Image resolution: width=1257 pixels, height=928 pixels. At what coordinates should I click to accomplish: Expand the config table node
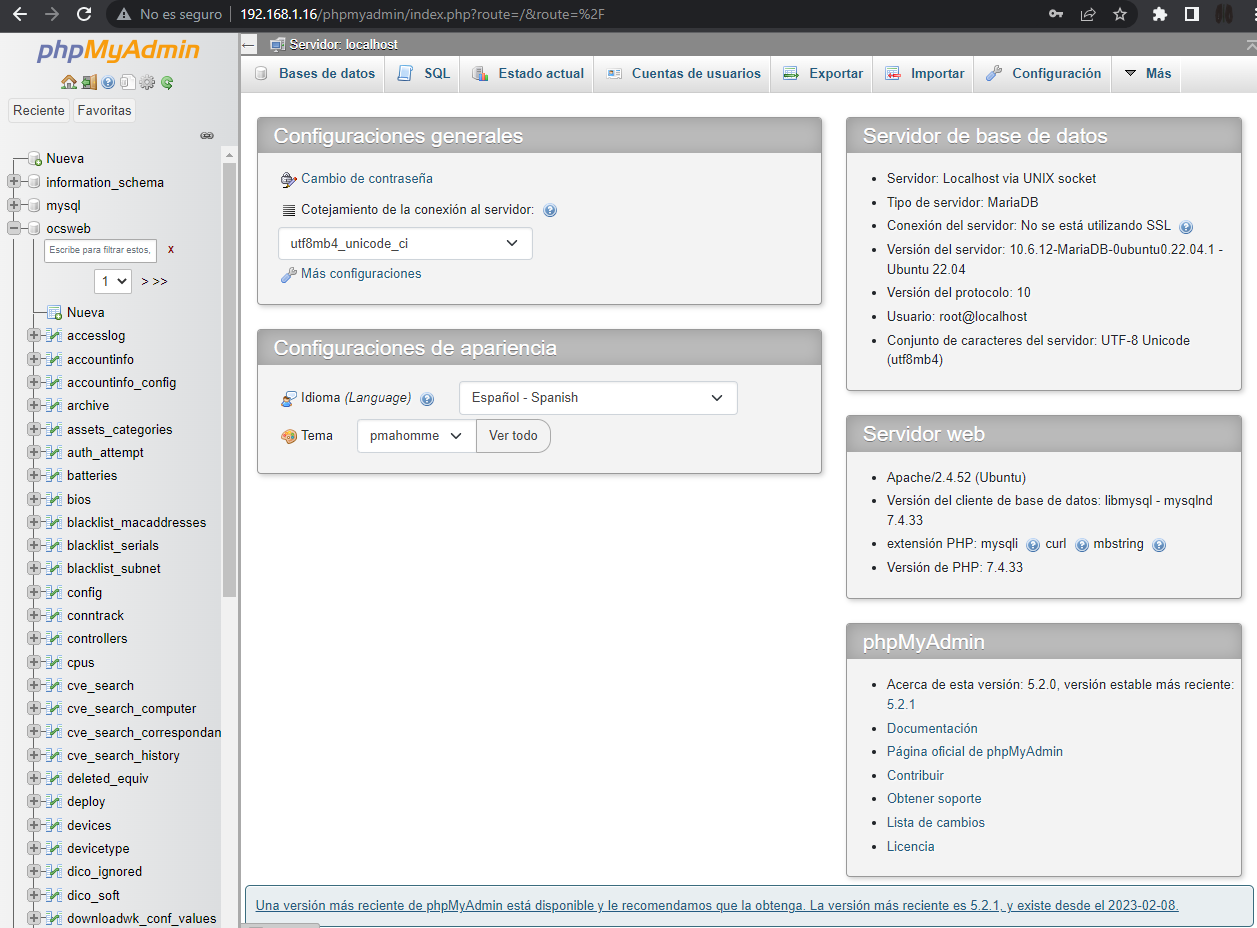pyautogui.click(x=34, y=592)
